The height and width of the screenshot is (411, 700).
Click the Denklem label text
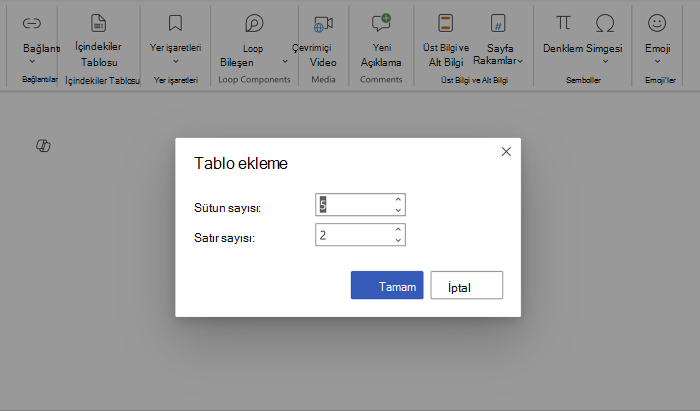coord(563,48)
